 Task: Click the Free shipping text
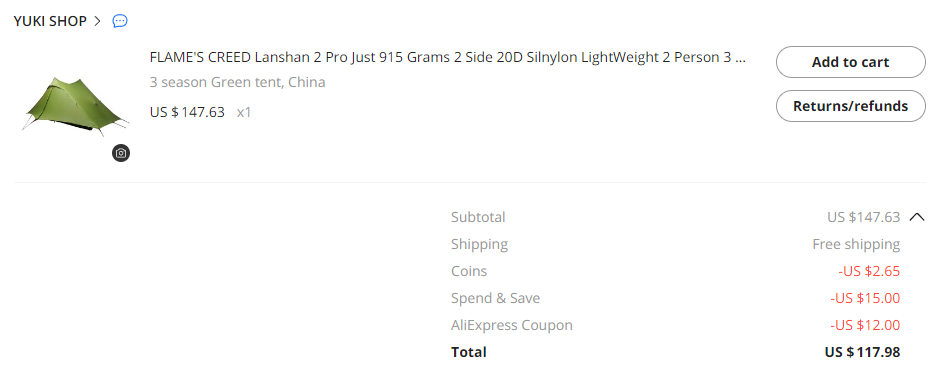pyautogui.click(x=856, y=244)
